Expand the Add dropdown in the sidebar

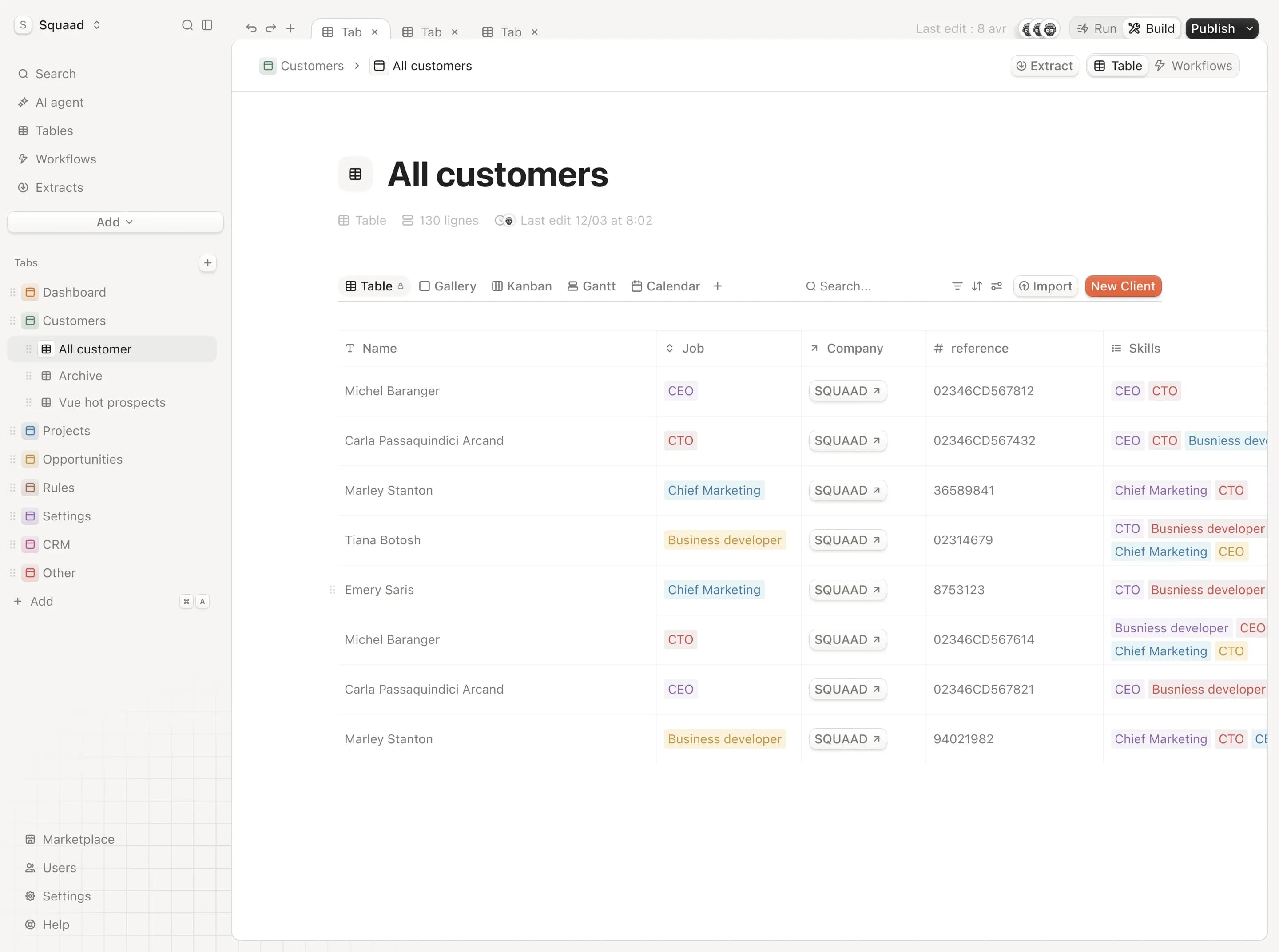tap(114, 222)
